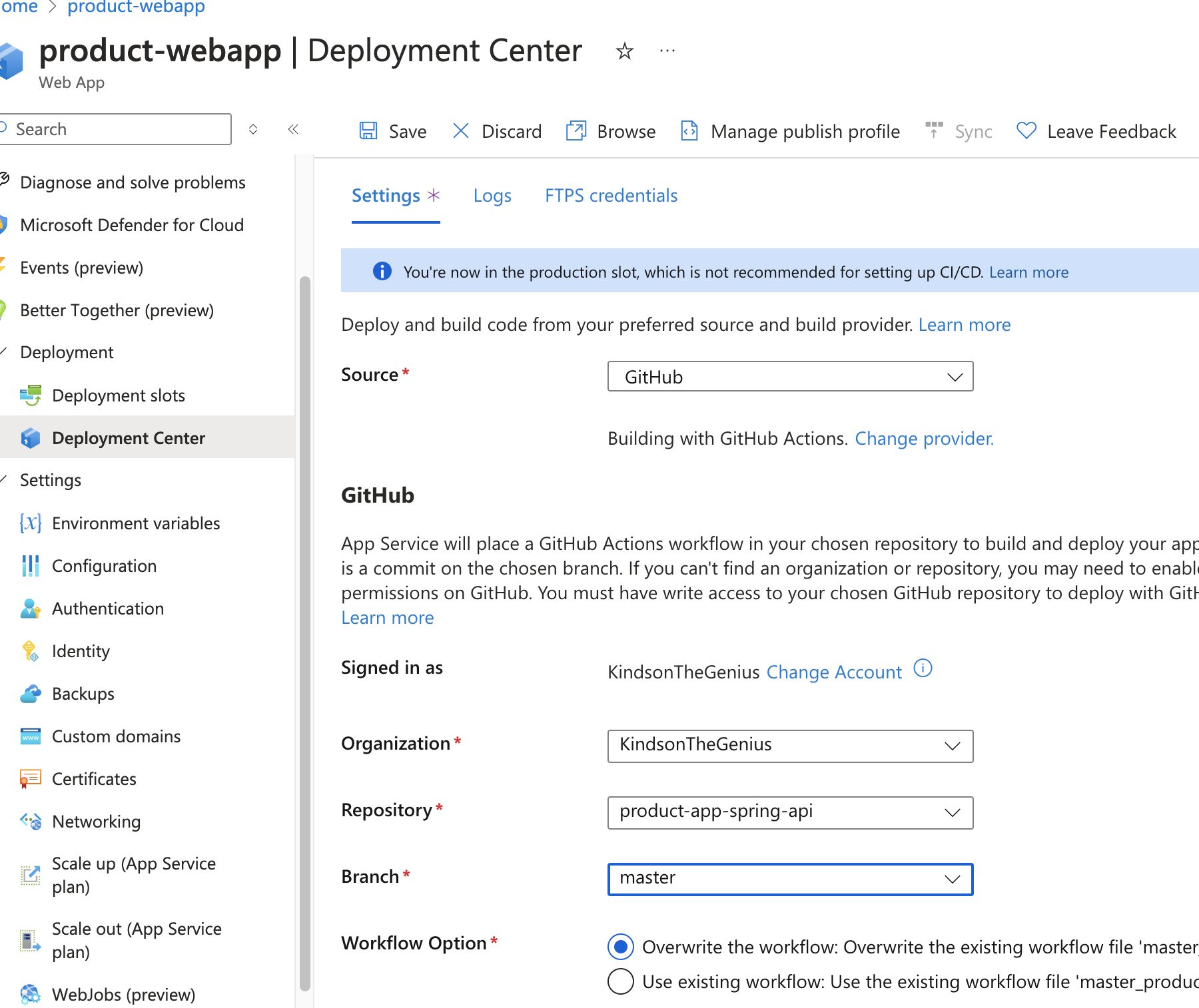The width and height of the screenshot is (1199, 1008).
Task: Expand the Organization dropdown
Action: tap(790, 746)
